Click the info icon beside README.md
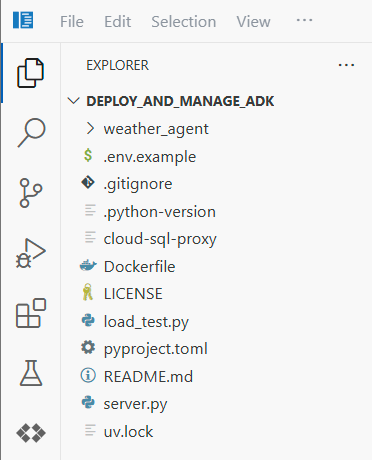Screen dimensions: 372x460 tap(88, 375)
